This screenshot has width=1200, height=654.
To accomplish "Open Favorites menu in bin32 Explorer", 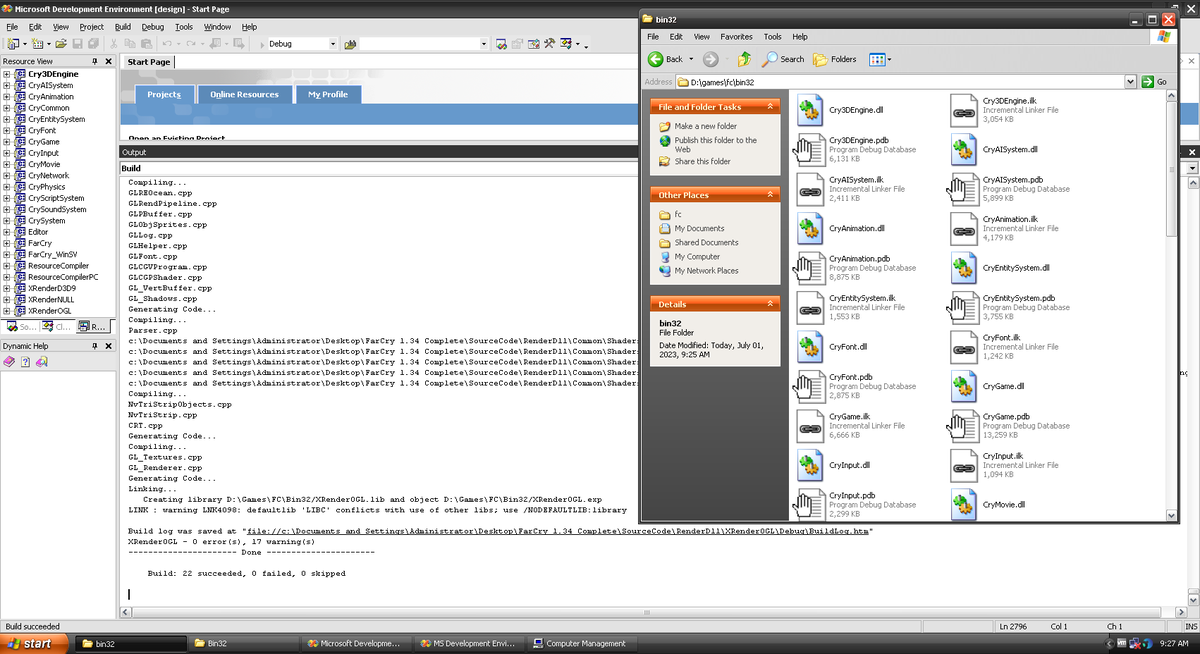I will coord(736,36).
